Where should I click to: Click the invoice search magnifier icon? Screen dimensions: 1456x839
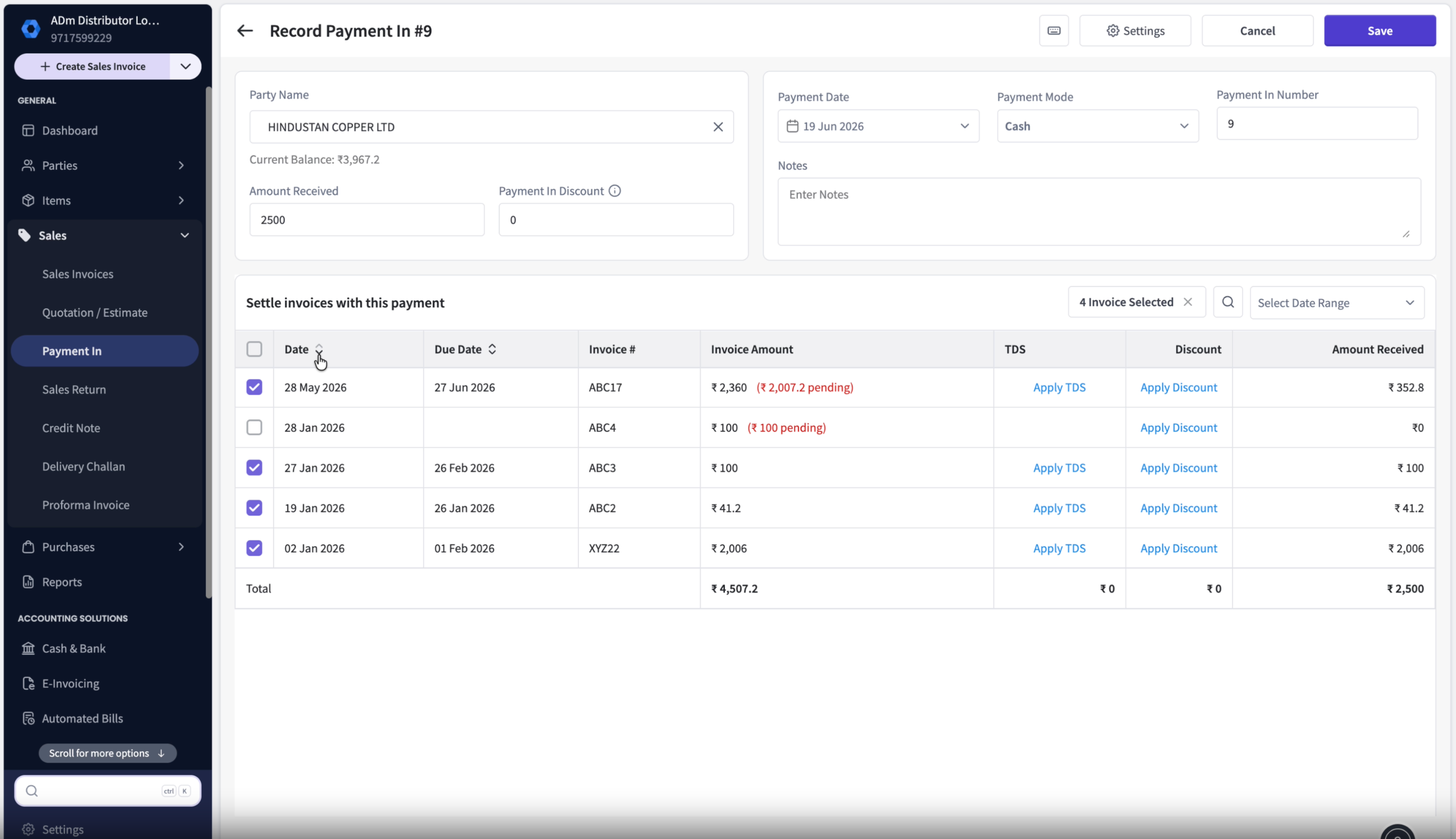pyautogui.click(x=1228, y=302)
